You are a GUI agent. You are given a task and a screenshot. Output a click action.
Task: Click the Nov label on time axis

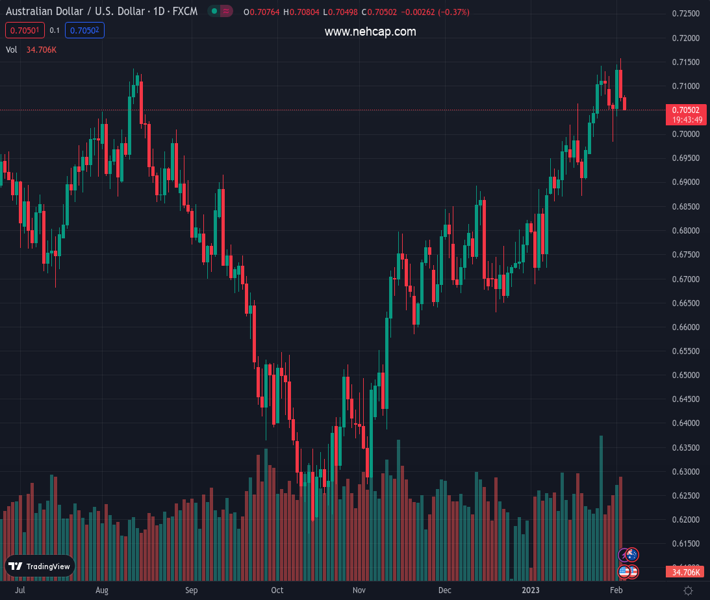(x=359, y=590)
